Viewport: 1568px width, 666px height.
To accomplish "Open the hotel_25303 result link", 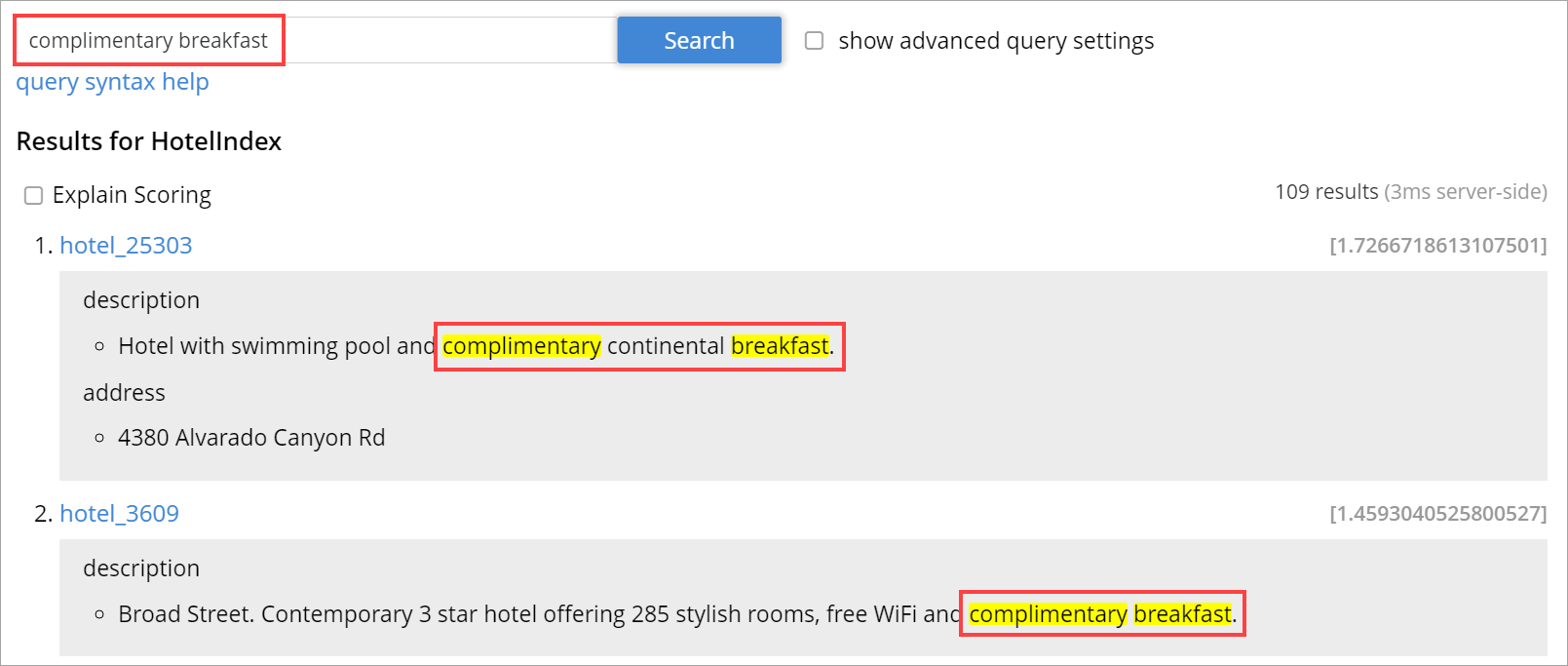I will [x=126, y=246].
